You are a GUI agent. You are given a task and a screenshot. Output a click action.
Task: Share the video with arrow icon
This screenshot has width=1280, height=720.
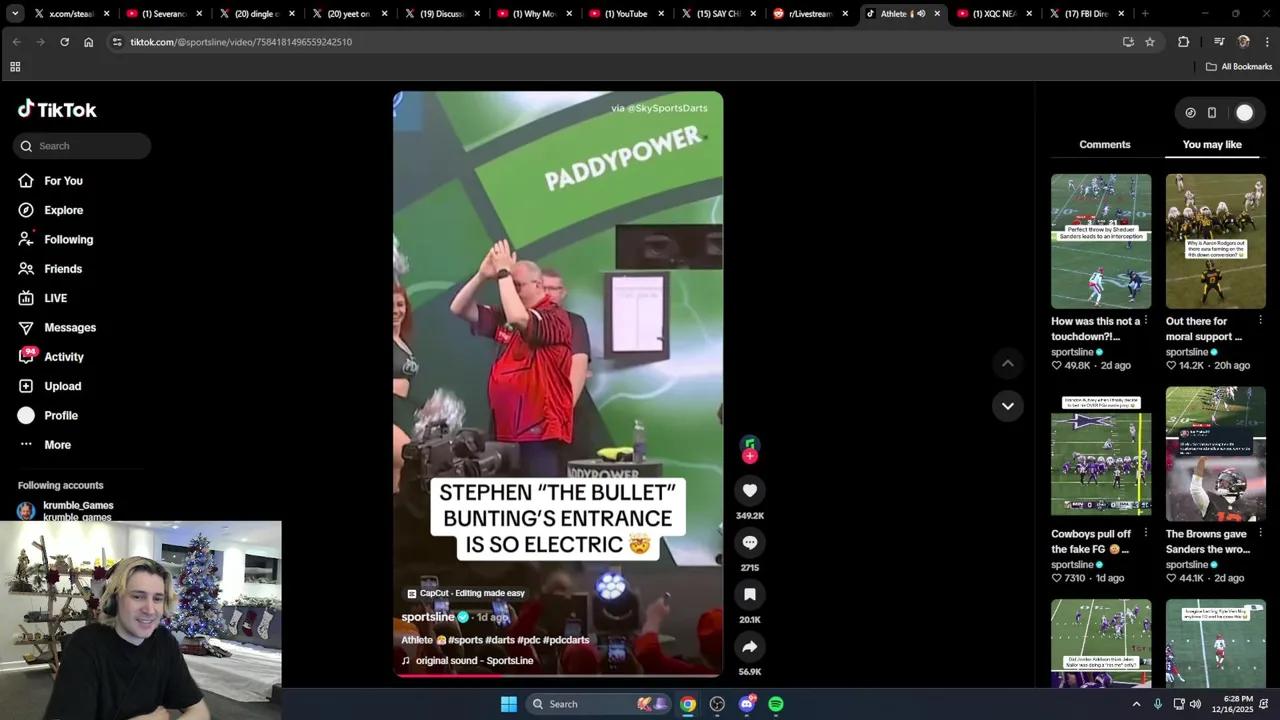(x=750, y=646)
